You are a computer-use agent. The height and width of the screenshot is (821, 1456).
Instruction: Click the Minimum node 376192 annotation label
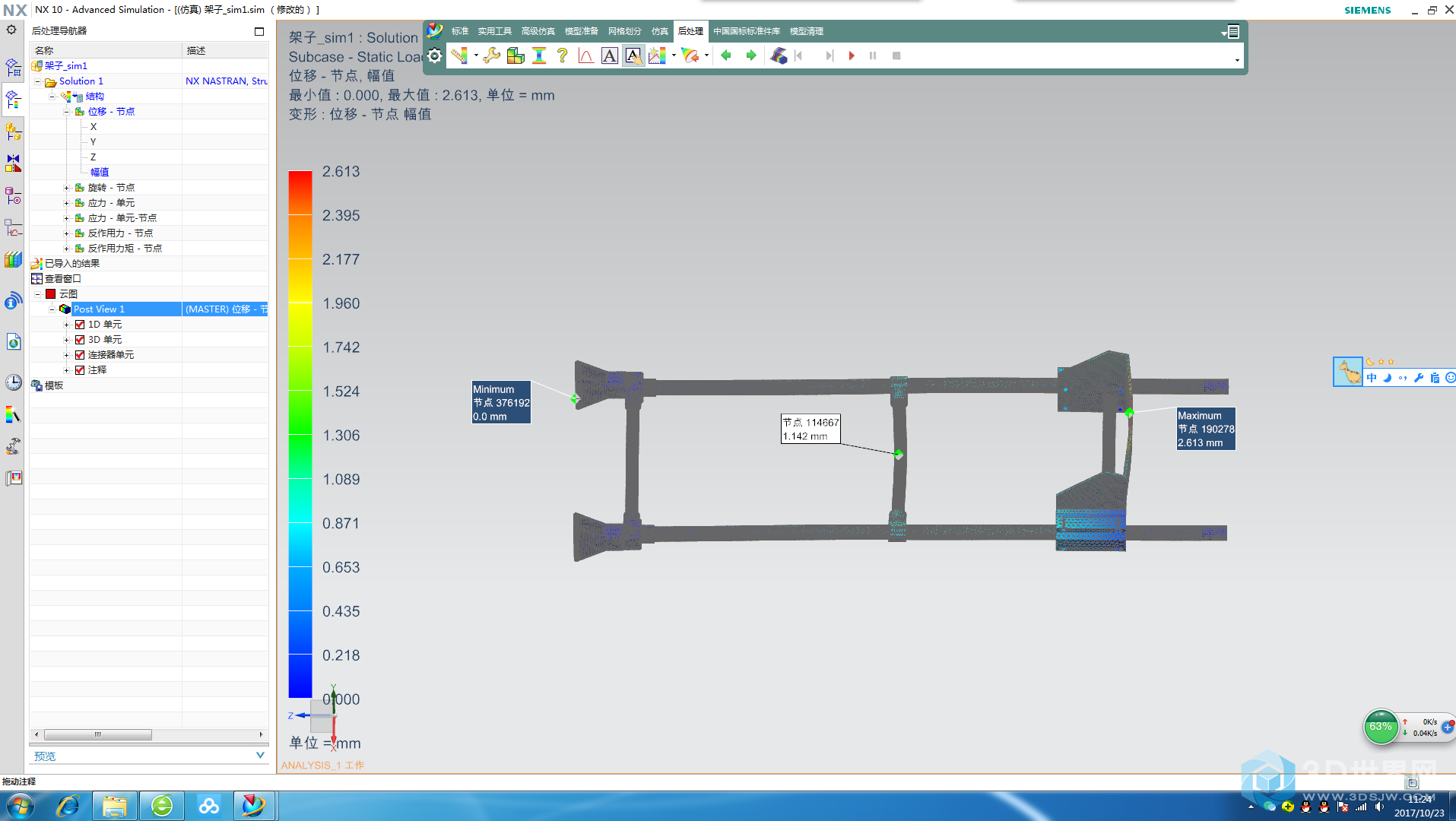tap(501, 402)
